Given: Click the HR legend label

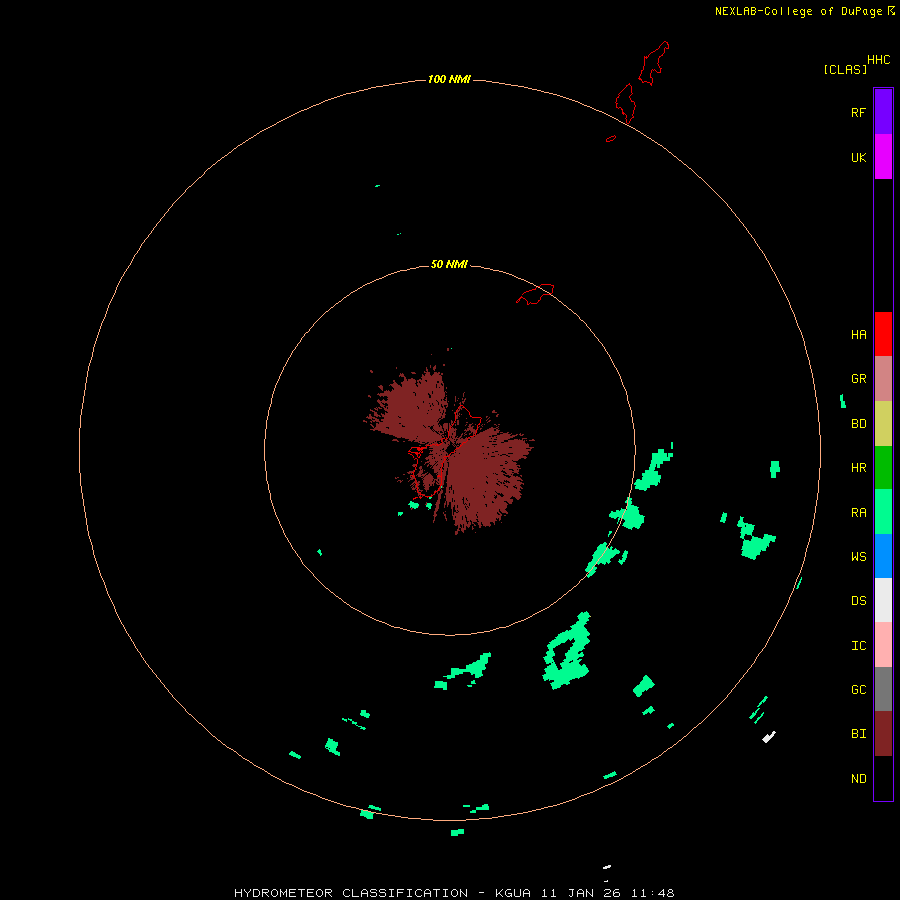Looking at the screenshot, I should pos(858,468).
